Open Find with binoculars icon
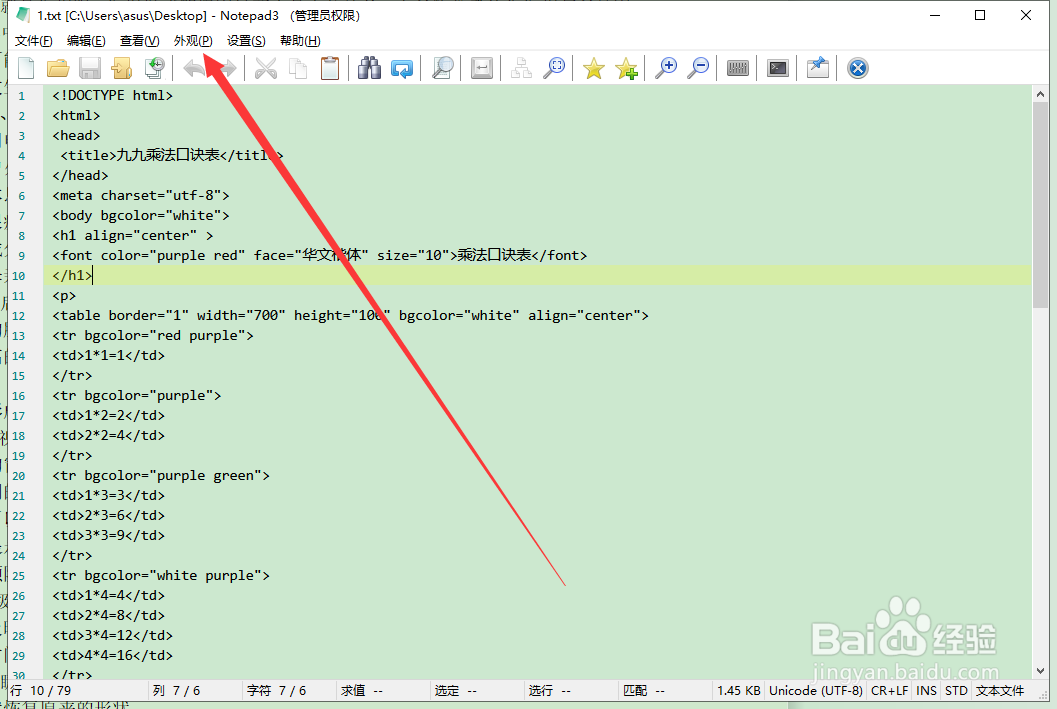Image resolution: width=1057 pixels, height=709 pixels. [369, 68]
